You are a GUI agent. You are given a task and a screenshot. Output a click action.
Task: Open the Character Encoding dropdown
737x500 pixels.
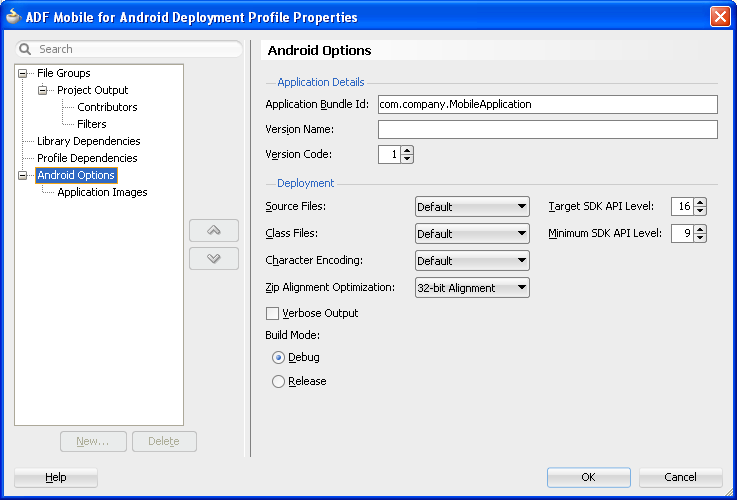[x=472, y=261]
